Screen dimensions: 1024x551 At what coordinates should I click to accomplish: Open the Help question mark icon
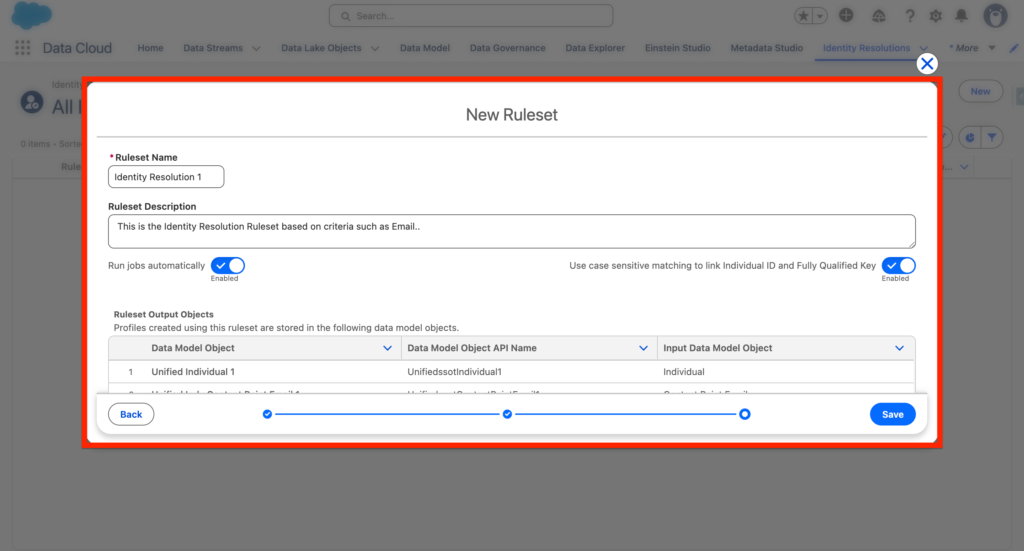pyautogui.click(x=910, y=16)
